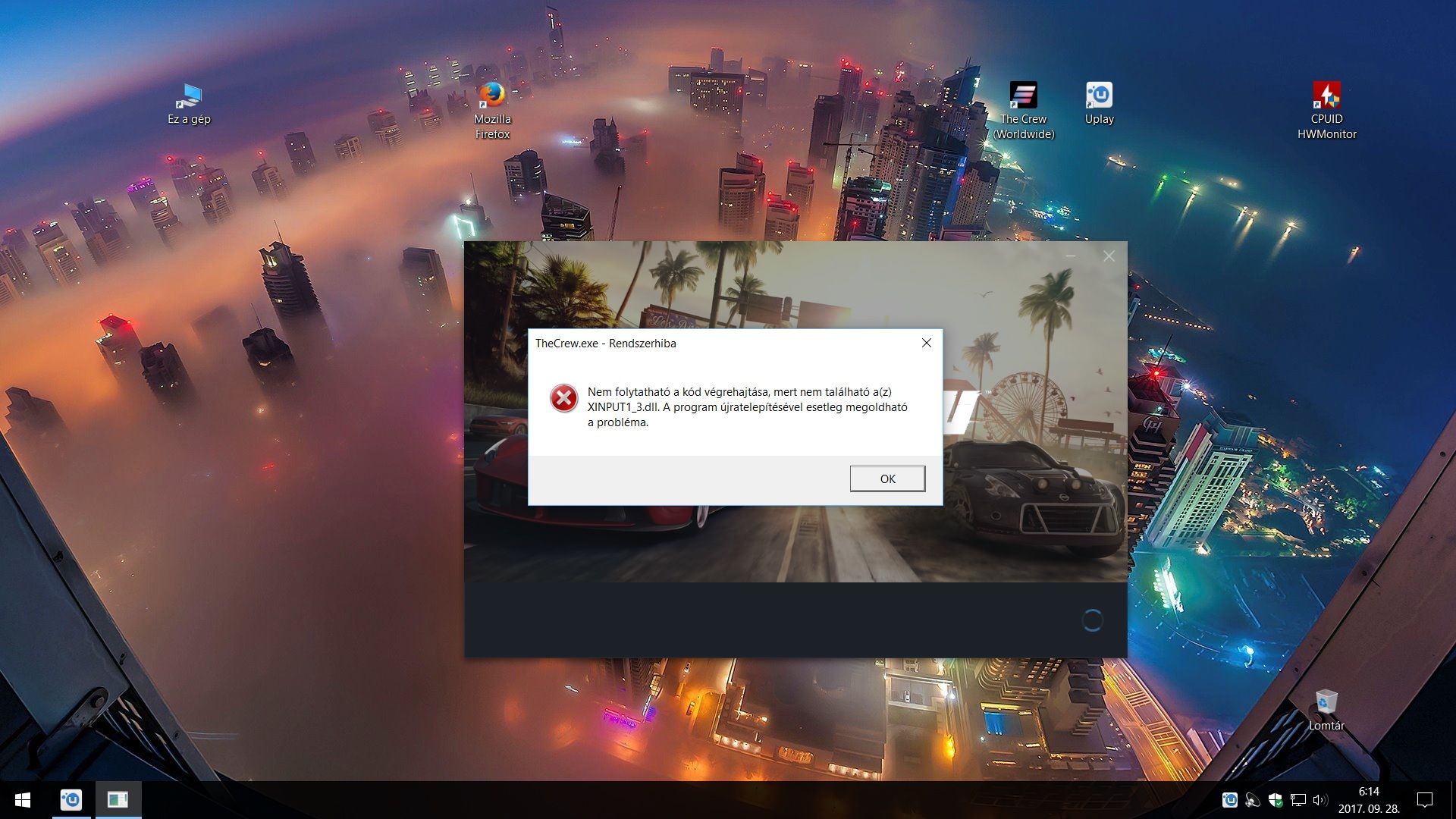The width and height of the screenshot is (1456, 819).
Task: Open the speaker device tray icon
Action: pyautogui.click(x=1253, y=800)
